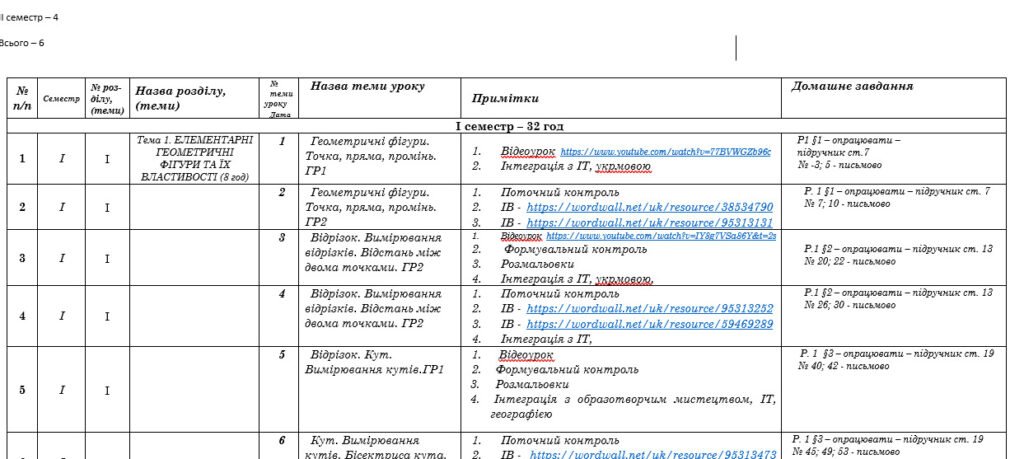The height and width of the screenshot is (459, 1024).
Task: Click homework '№ -3; 5 - письмово'
Action: pyautogui.click(x=839, y=165)
